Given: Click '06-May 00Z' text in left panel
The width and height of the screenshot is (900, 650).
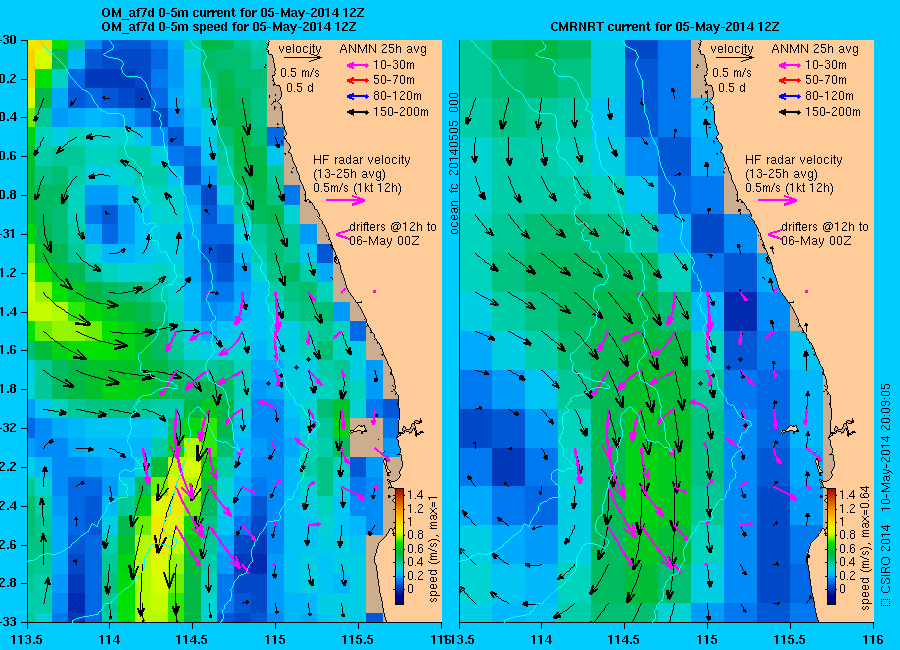Looking at the screenshot, I should point(384,241).
